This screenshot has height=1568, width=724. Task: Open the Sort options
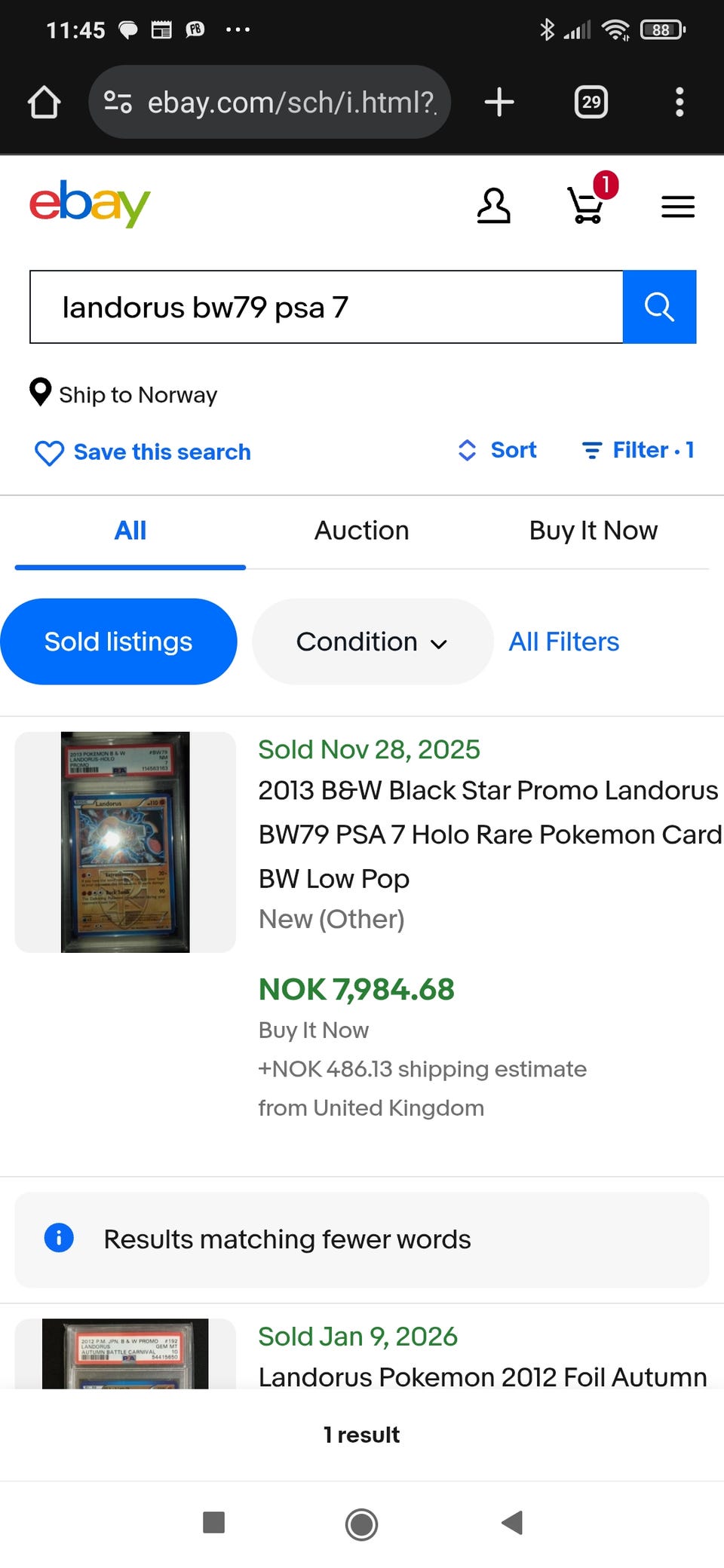pos(498,450)
